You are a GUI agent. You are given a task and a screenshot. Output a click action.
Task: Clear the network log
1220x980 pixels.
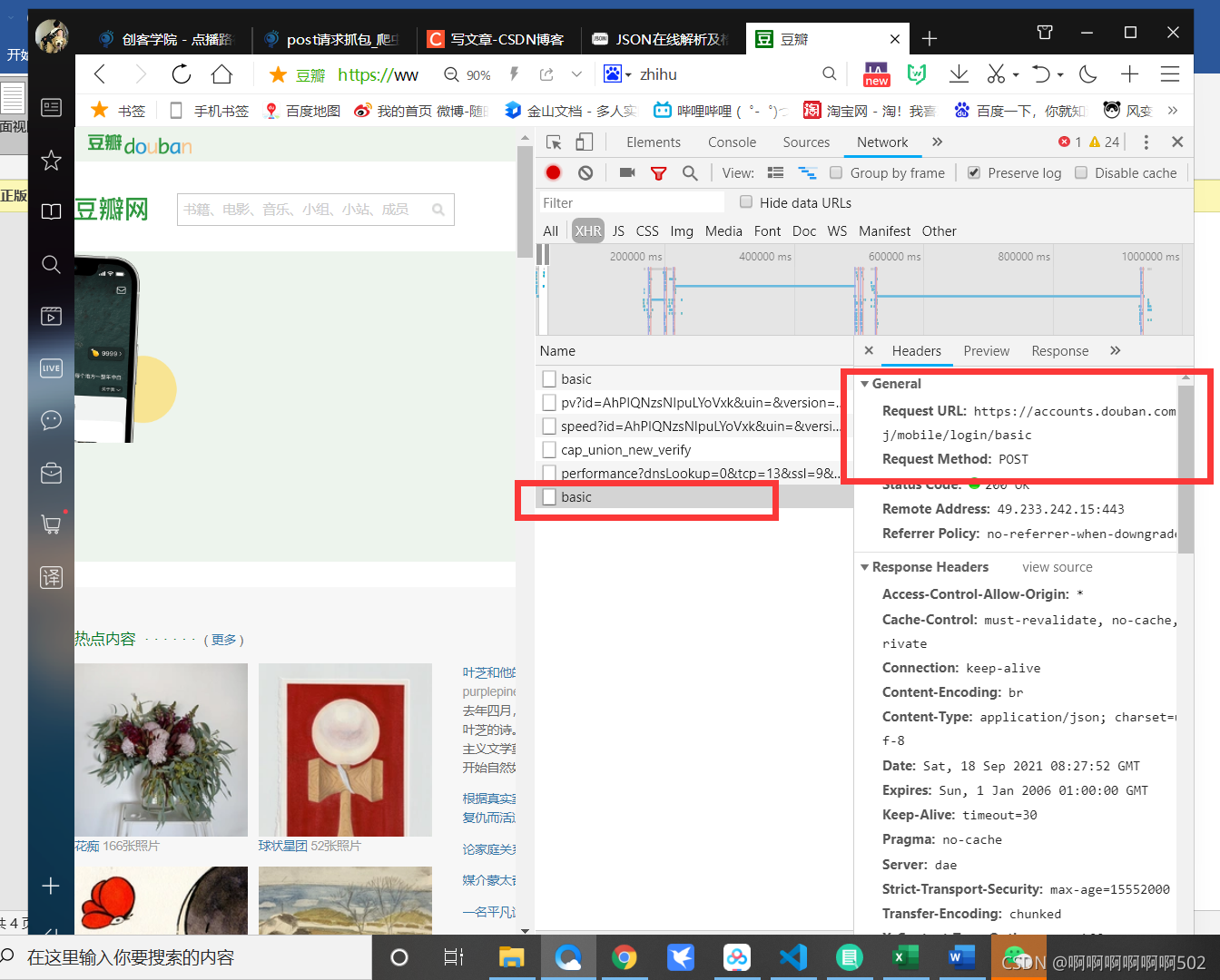[x=585, y=172]
